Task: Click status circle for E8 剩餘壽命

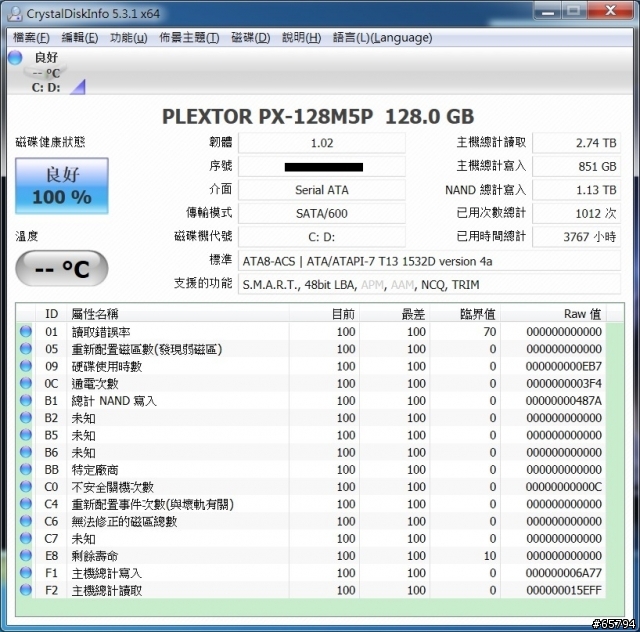Action: [x=26, y=555]
